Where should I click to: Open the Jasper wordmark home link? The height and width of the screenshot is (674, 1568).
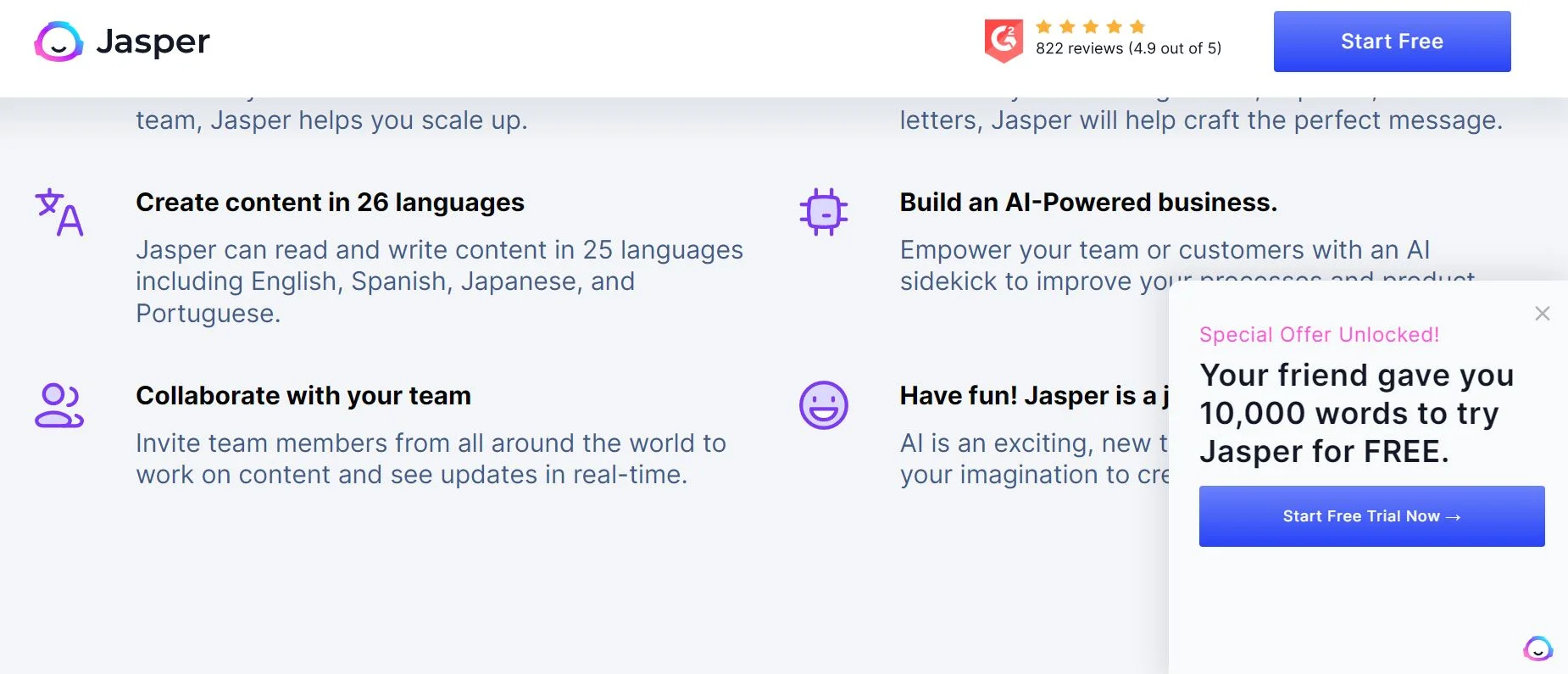(153, 42)
